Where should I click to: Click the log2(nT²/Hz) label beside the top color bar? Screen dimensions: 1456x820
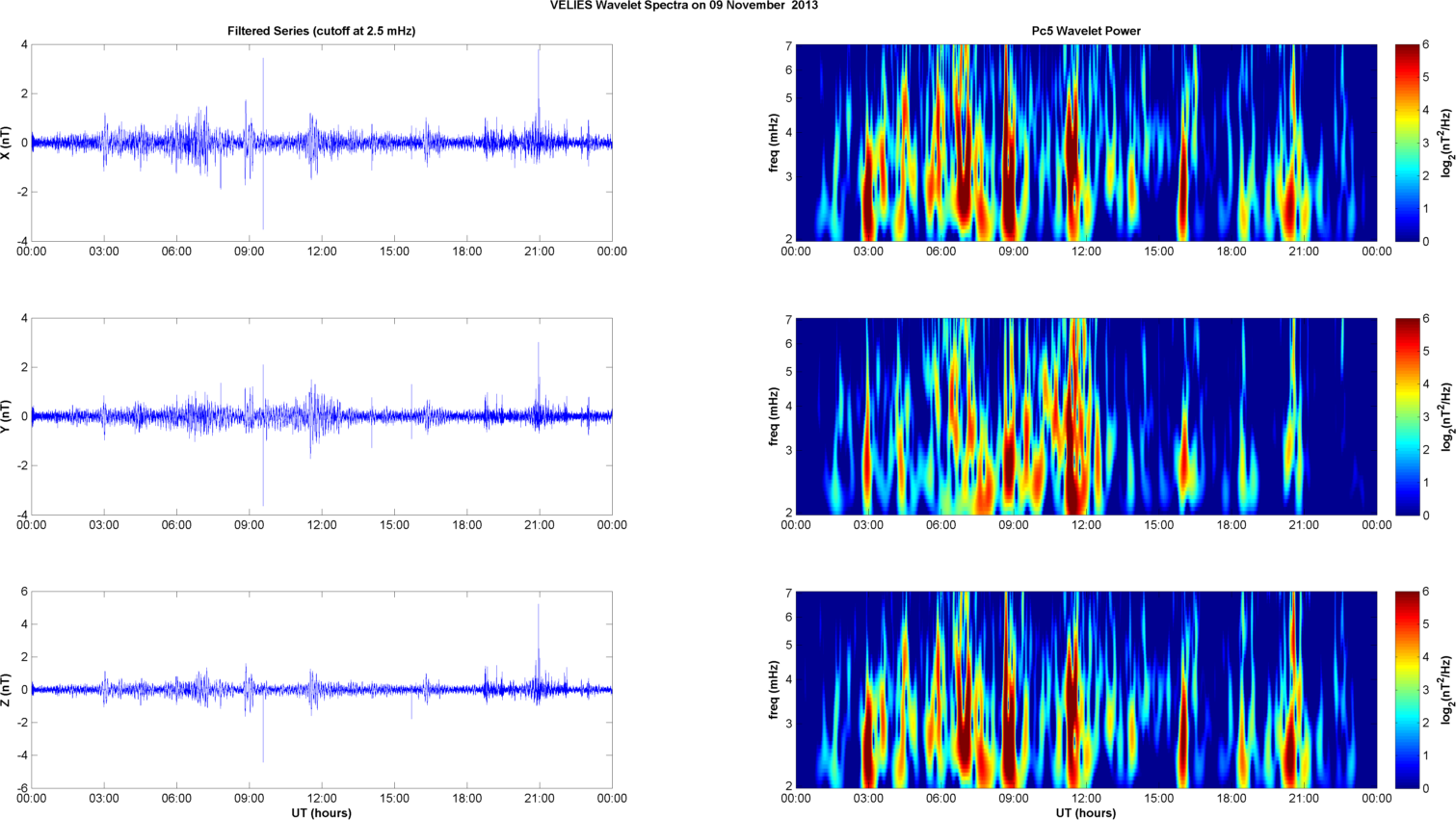(1446, 143)
